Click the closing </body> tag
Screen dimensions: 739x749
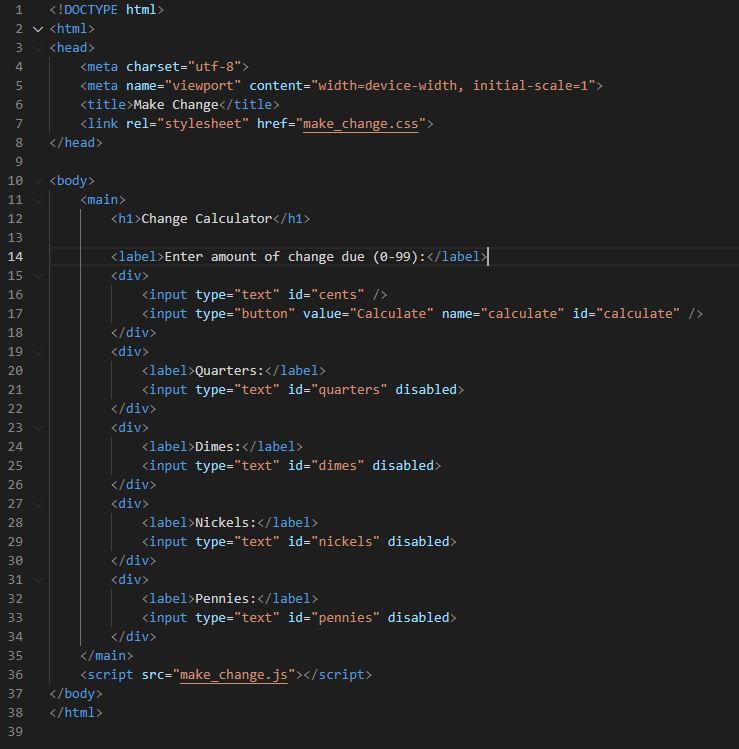[76, 694]
